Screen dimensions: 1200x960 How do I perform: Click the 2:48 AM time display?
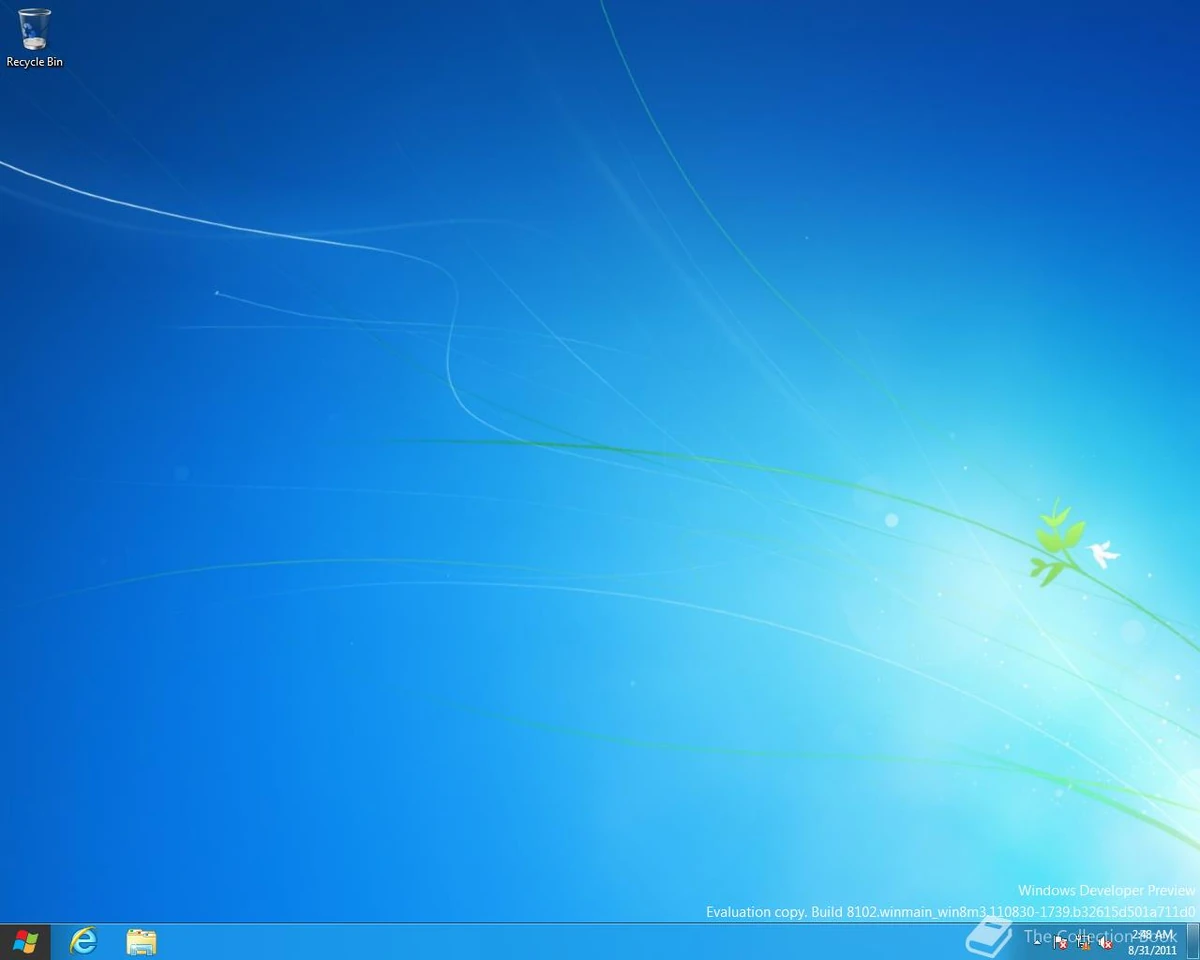coord(1153,933)
